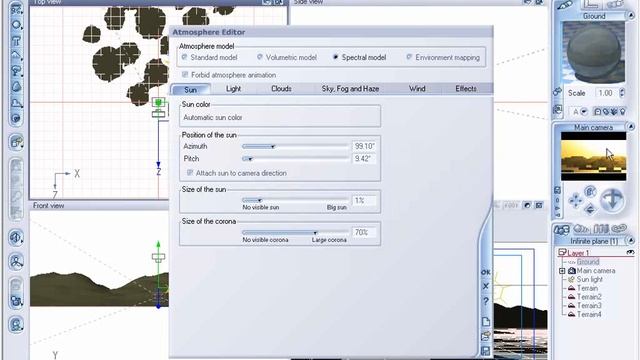The width and height of the screenshot is (640, 360).
Task: Select the rock creation tool
Action: click(x=16, y=87)
